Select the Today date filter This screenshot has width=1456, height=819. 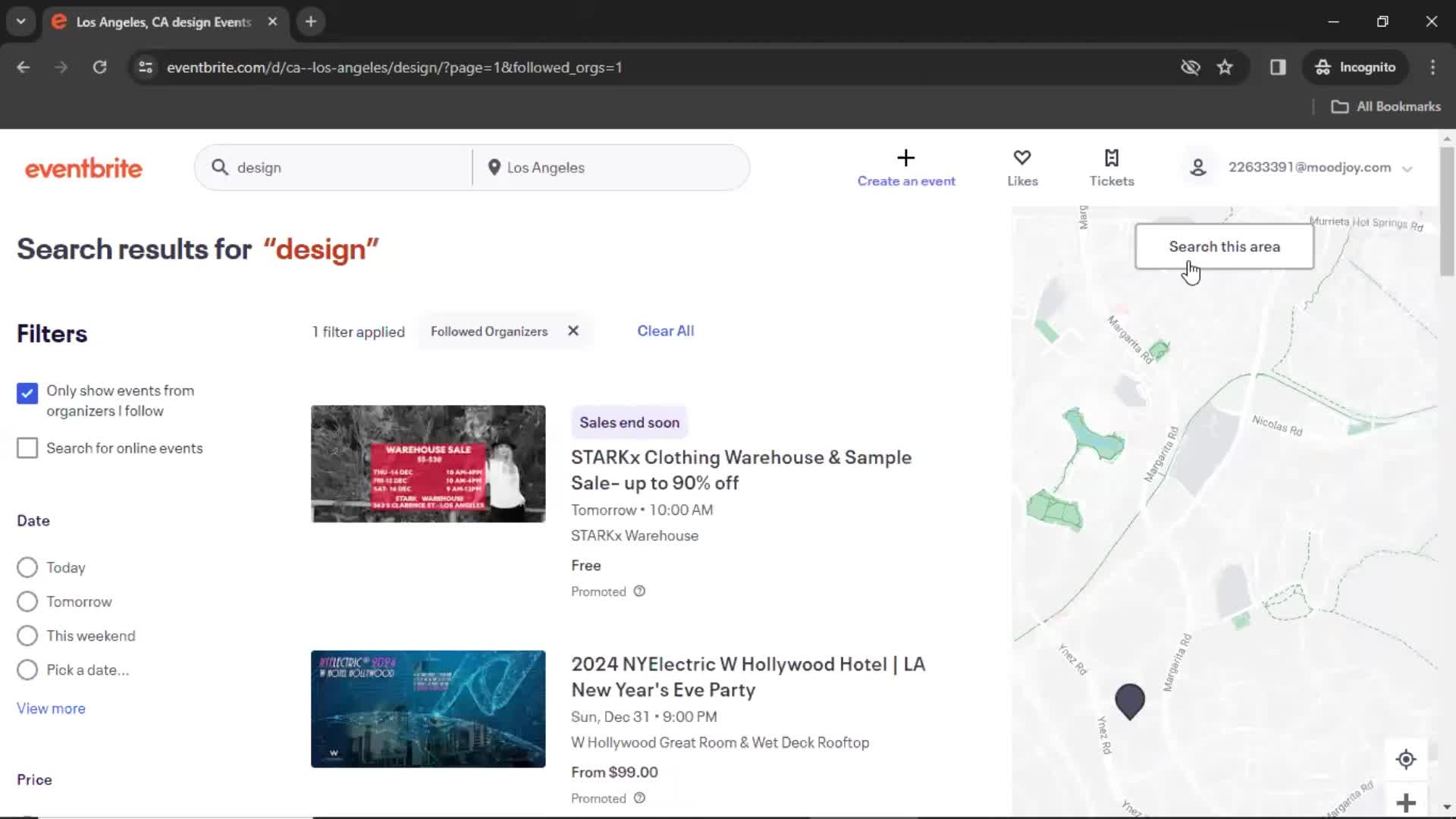27,567
